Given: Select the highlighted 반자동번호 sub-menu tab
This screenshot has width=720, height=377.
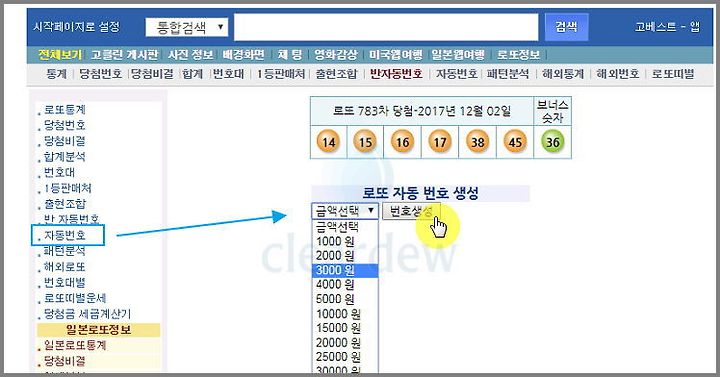Looking at the screenshot, I should pos(396,74).
